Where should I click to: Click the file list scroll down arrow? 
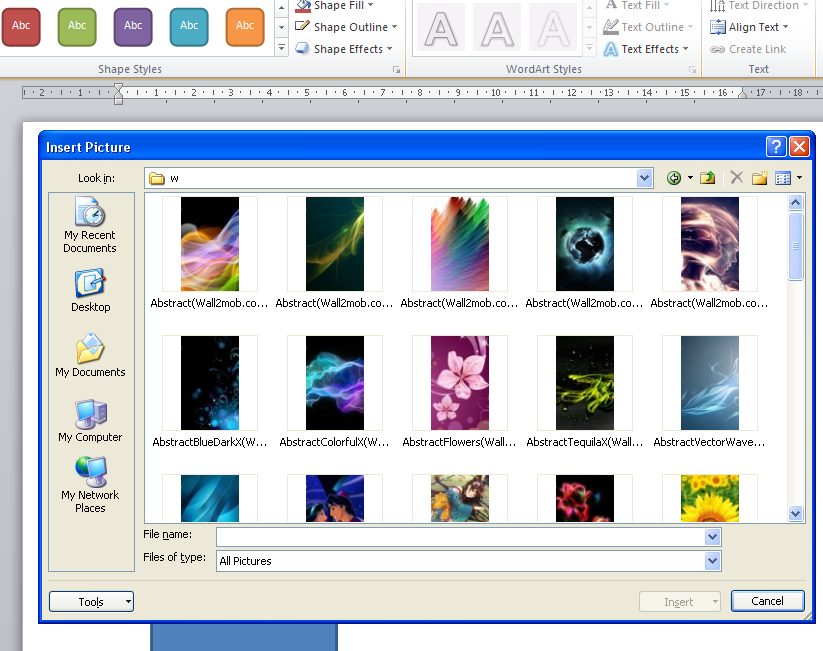click(x=796, y=513)
